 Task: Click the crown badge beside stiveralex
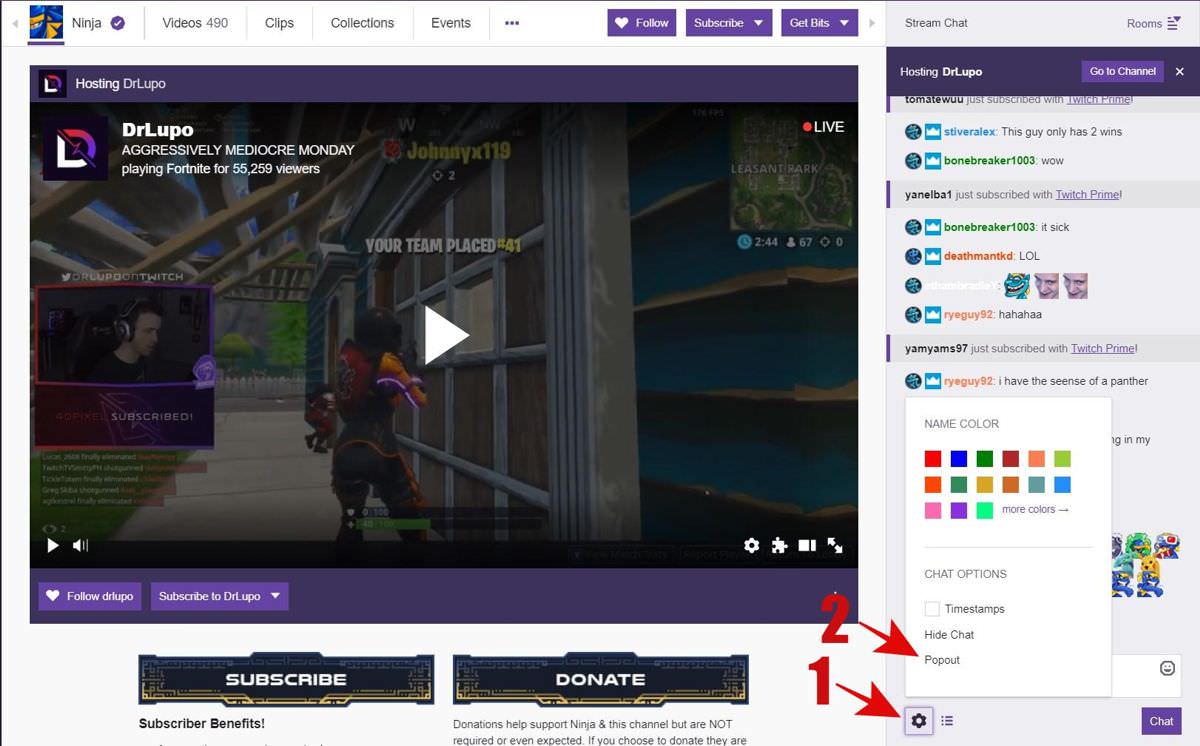932,132
